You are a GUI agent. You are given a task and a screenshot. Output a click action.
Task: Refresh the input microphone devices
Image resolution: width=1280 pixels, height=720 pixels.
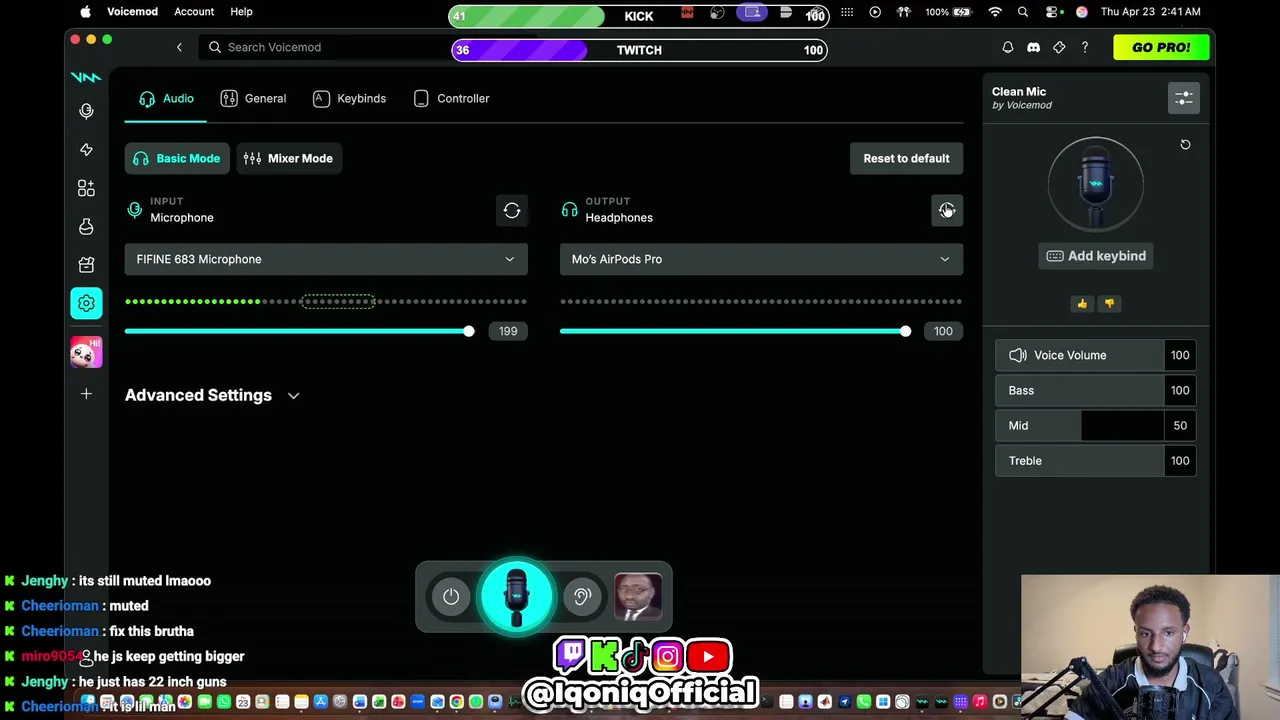(512, 210)
